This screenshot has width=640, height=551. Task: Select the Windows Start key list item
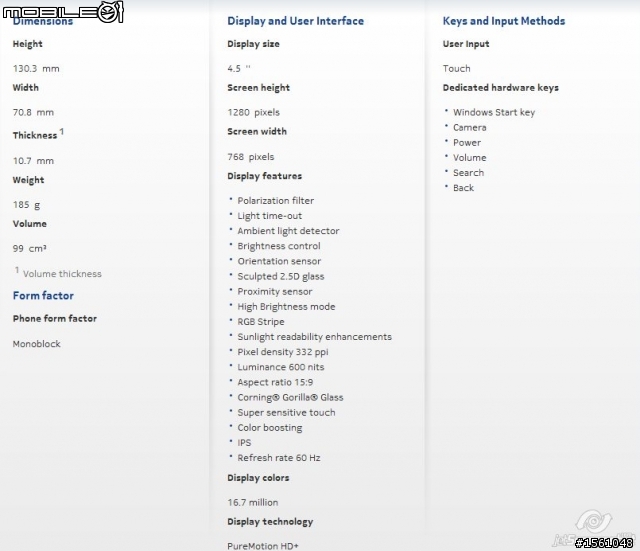click(x=494, y=112)
